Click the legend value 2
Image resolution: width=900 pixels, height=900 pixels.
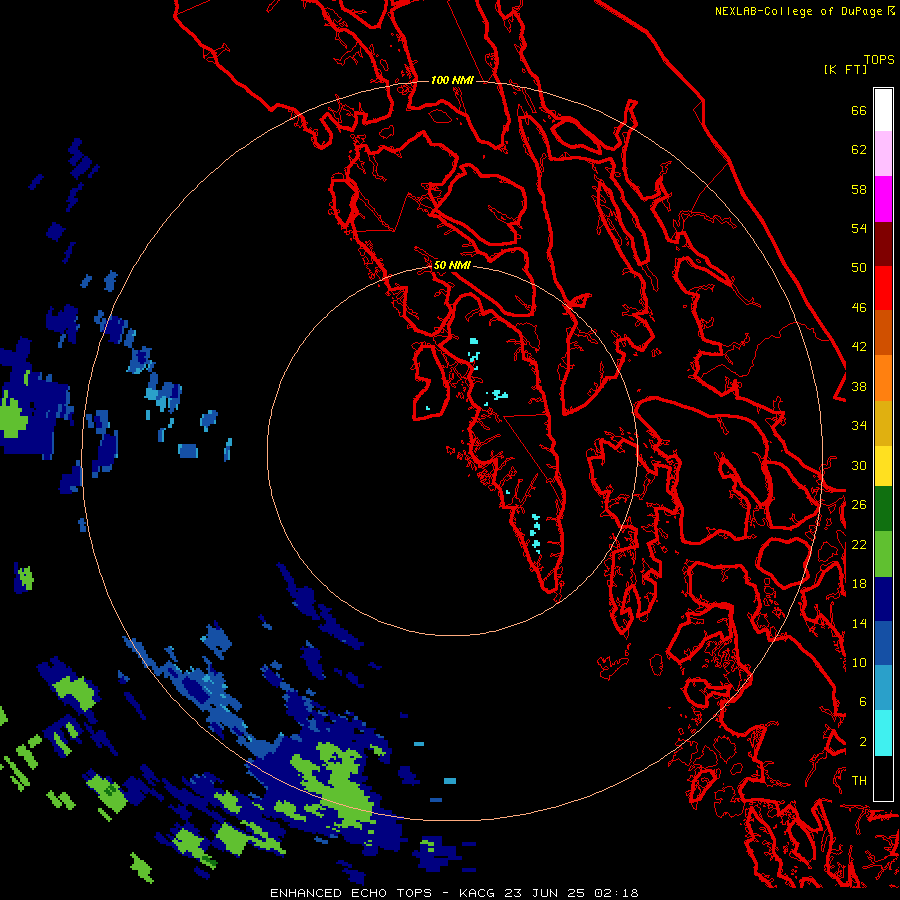coord(863,742)
